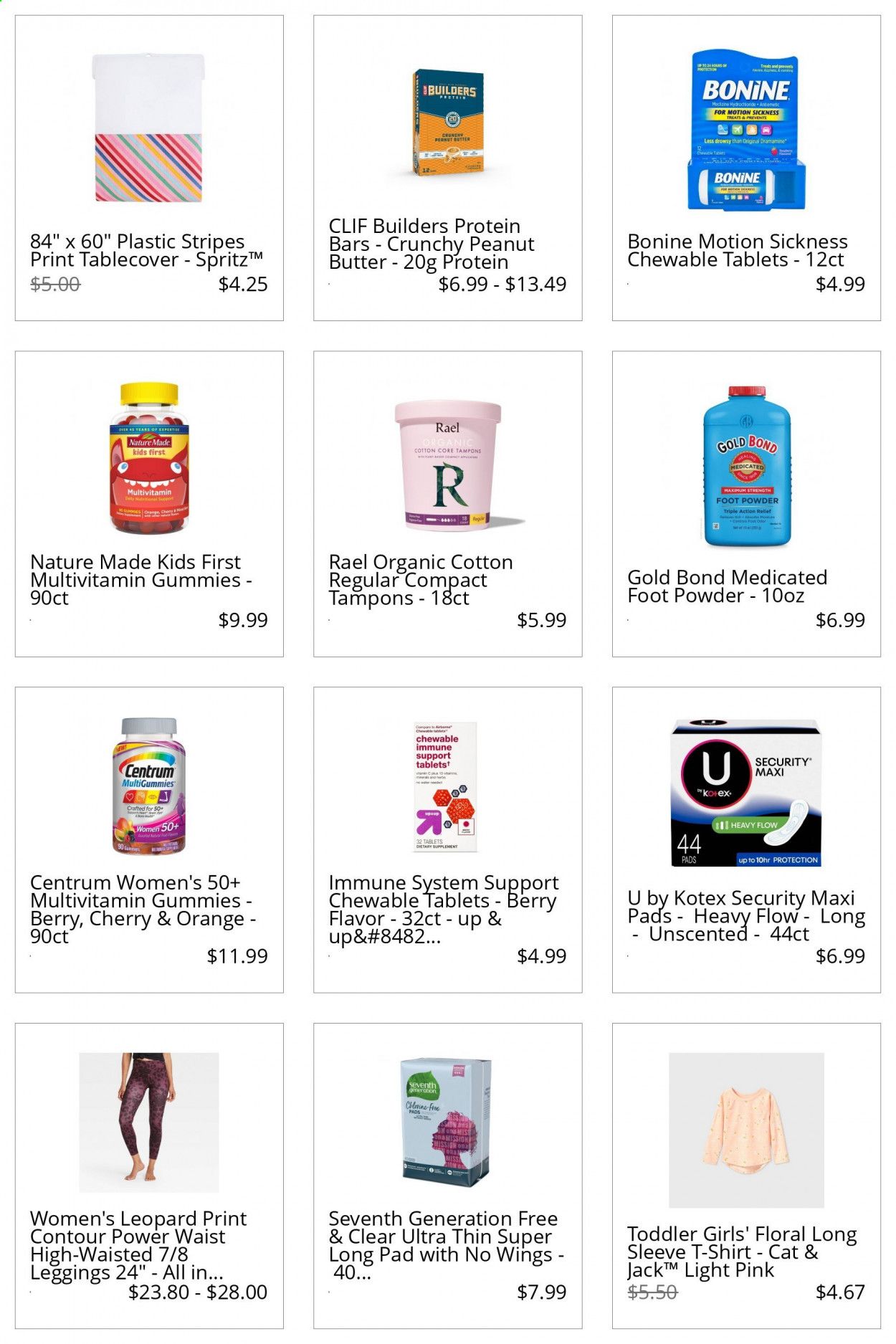Image resolution: width=896 pixels, height=1344 pixels.
Task: View the U by Kotex Maxi Pads image
Action: (x=746, y=792)
